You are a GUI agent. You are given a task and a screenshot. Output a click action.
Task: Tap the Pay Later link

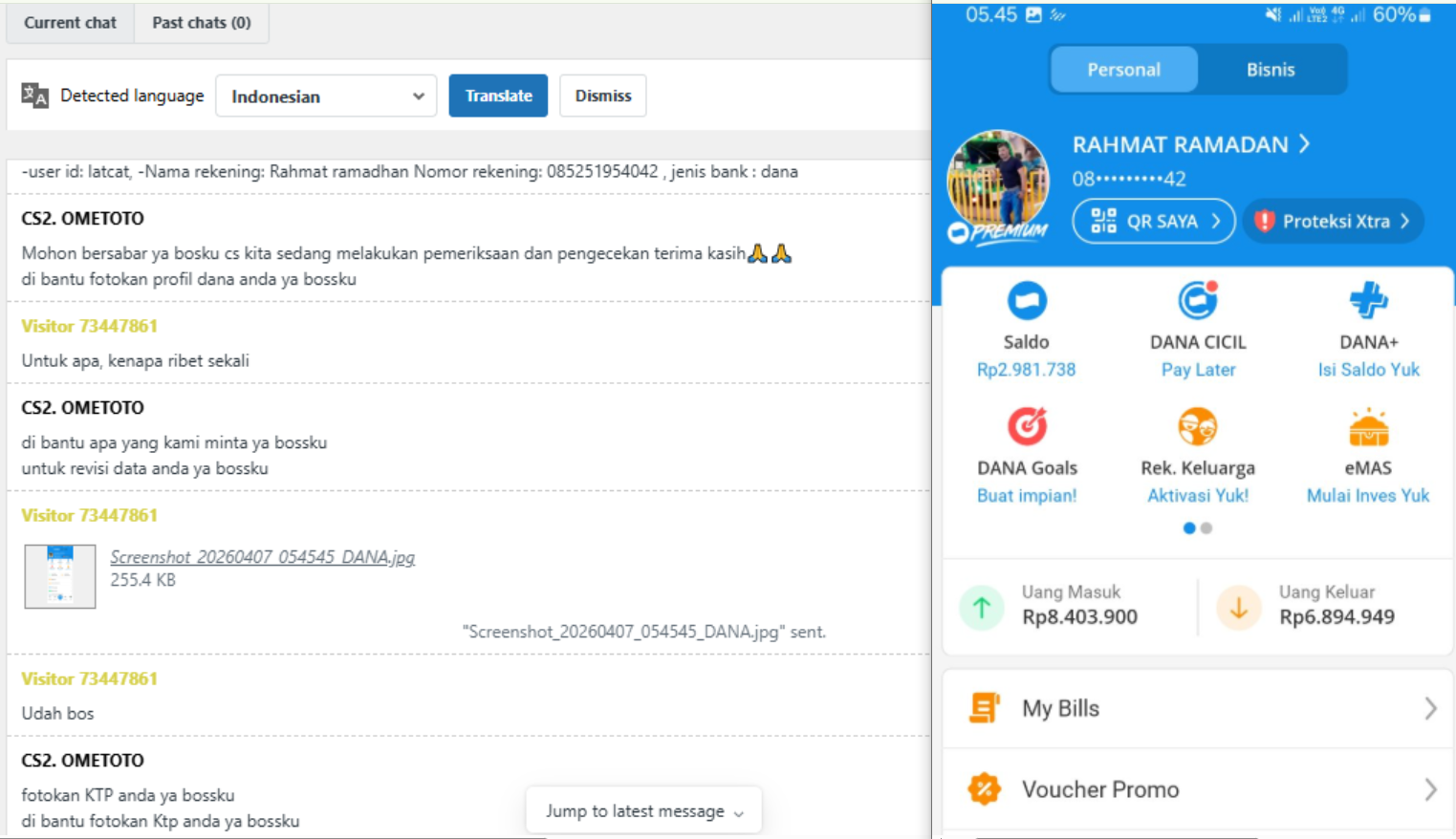pyautogui.click(x=1198, y=370)
